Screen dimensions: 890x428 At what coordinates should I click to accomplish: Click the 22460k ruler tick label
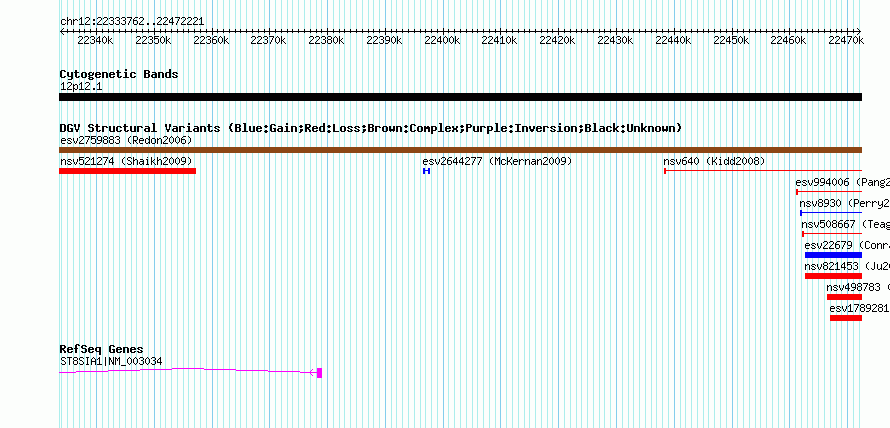coord(788,40)
